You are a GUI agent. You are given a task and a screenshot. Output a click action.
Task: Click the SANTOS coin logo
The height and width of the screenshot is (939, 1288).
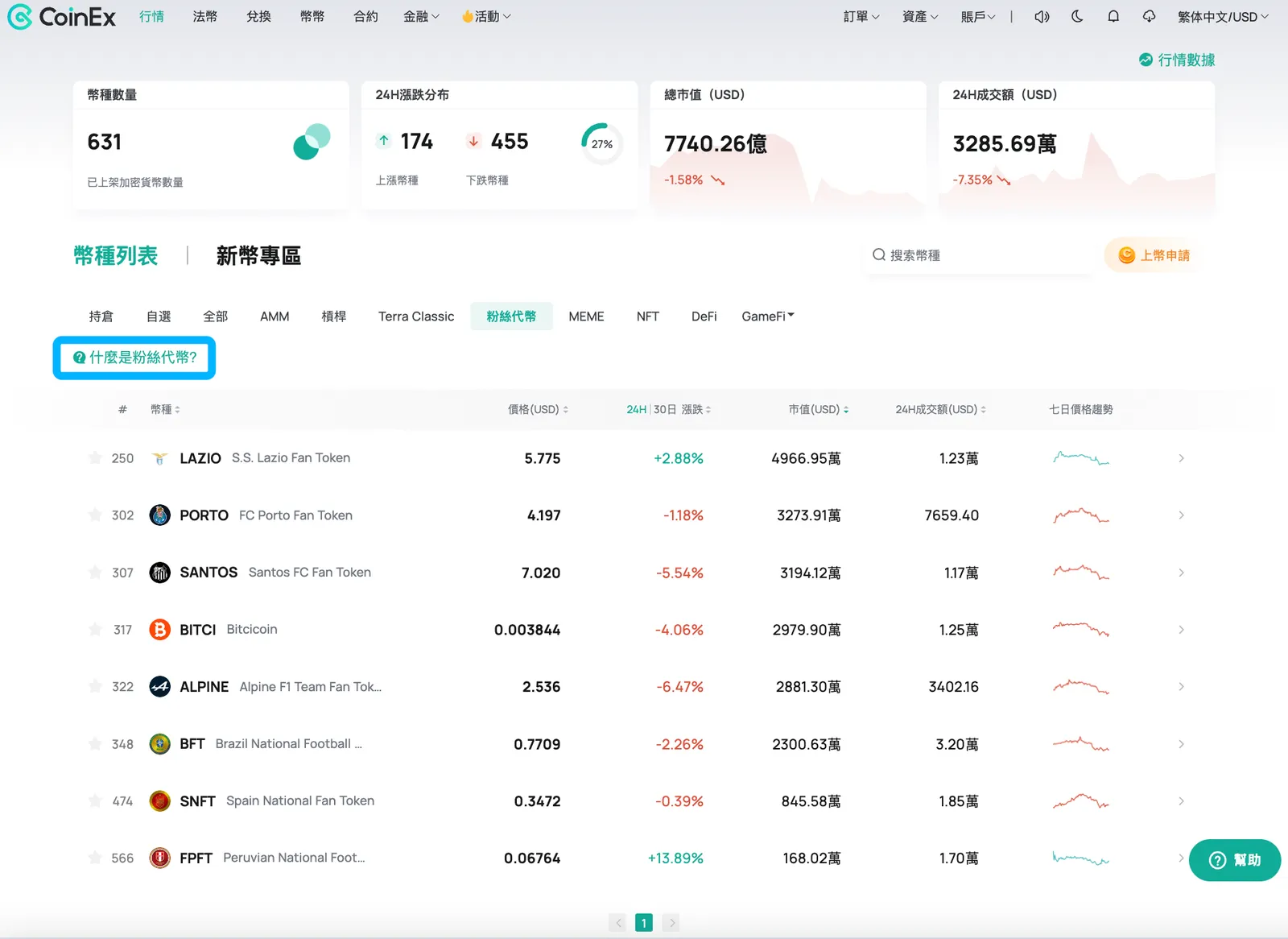coord(160,573)
